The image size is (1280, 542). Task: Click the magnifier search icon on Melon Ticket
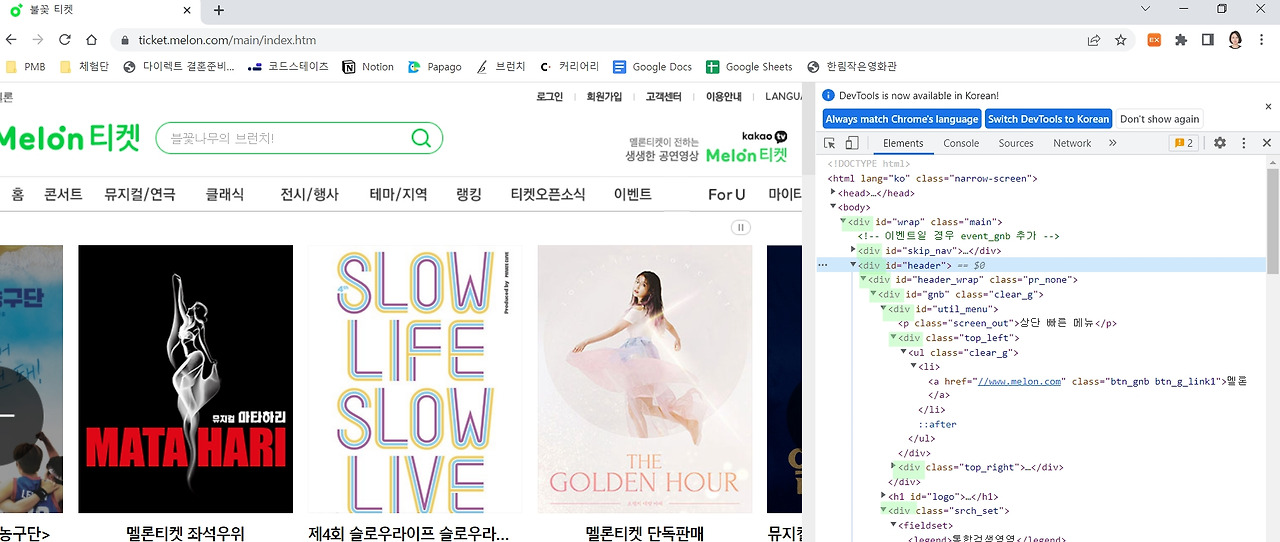coord(421,138)
